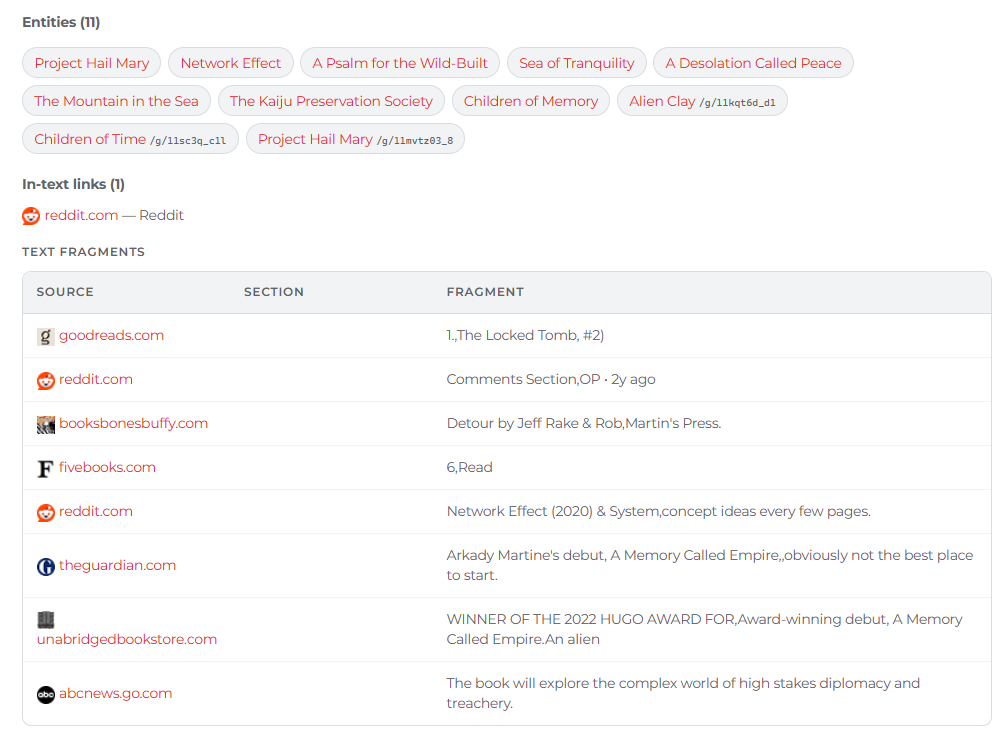Image resolution: width=1006 pixels, height=740 pixels.
Task: Select the 'Network Effect' entity chip
Action: (x=231, y=62)
